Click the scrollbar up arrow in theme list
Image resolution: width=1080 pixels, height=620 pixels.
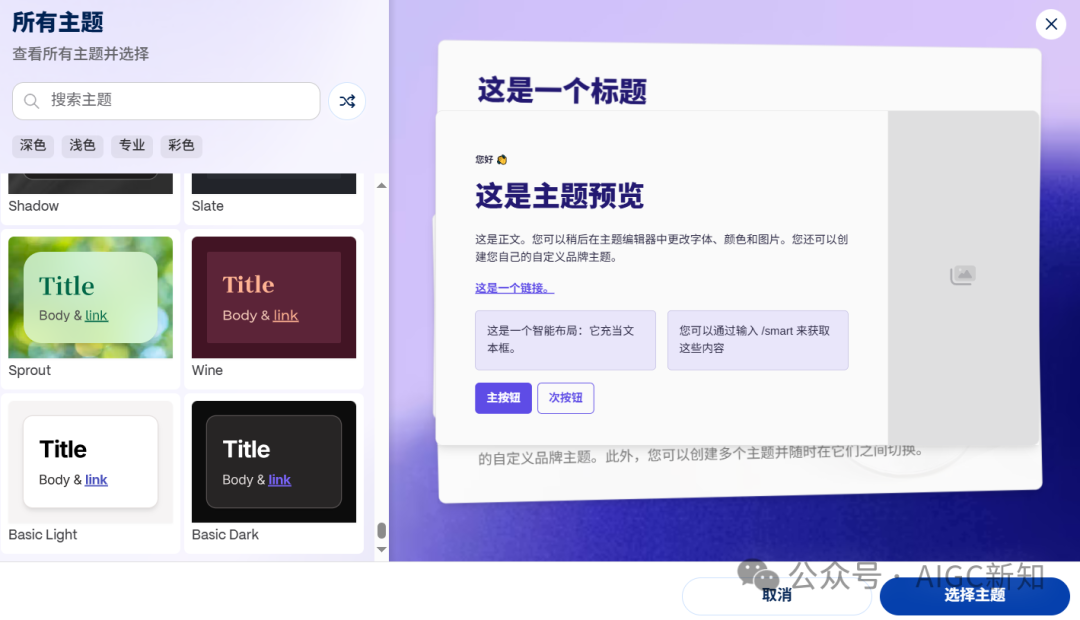click(x=381, y=185)
